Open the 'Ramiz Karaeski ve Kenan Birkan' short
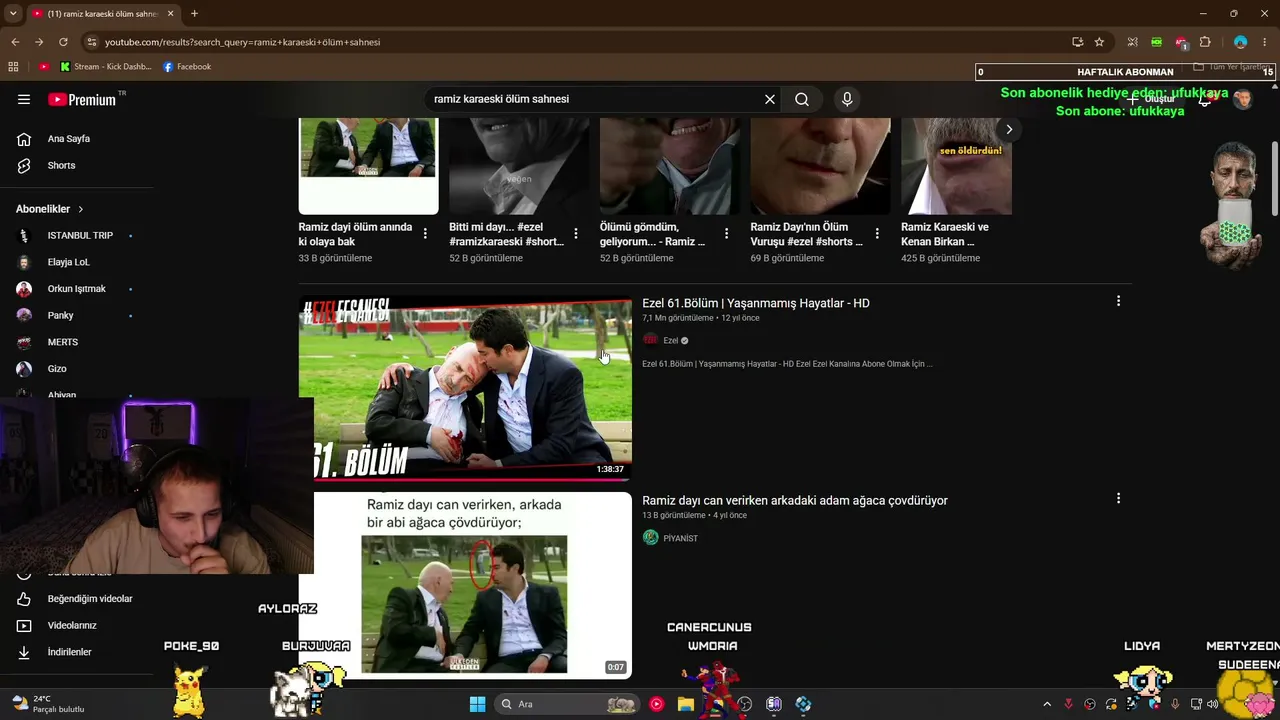This screenshot has height=720, width=1280. pyautogui.click(x=957, y=166)
